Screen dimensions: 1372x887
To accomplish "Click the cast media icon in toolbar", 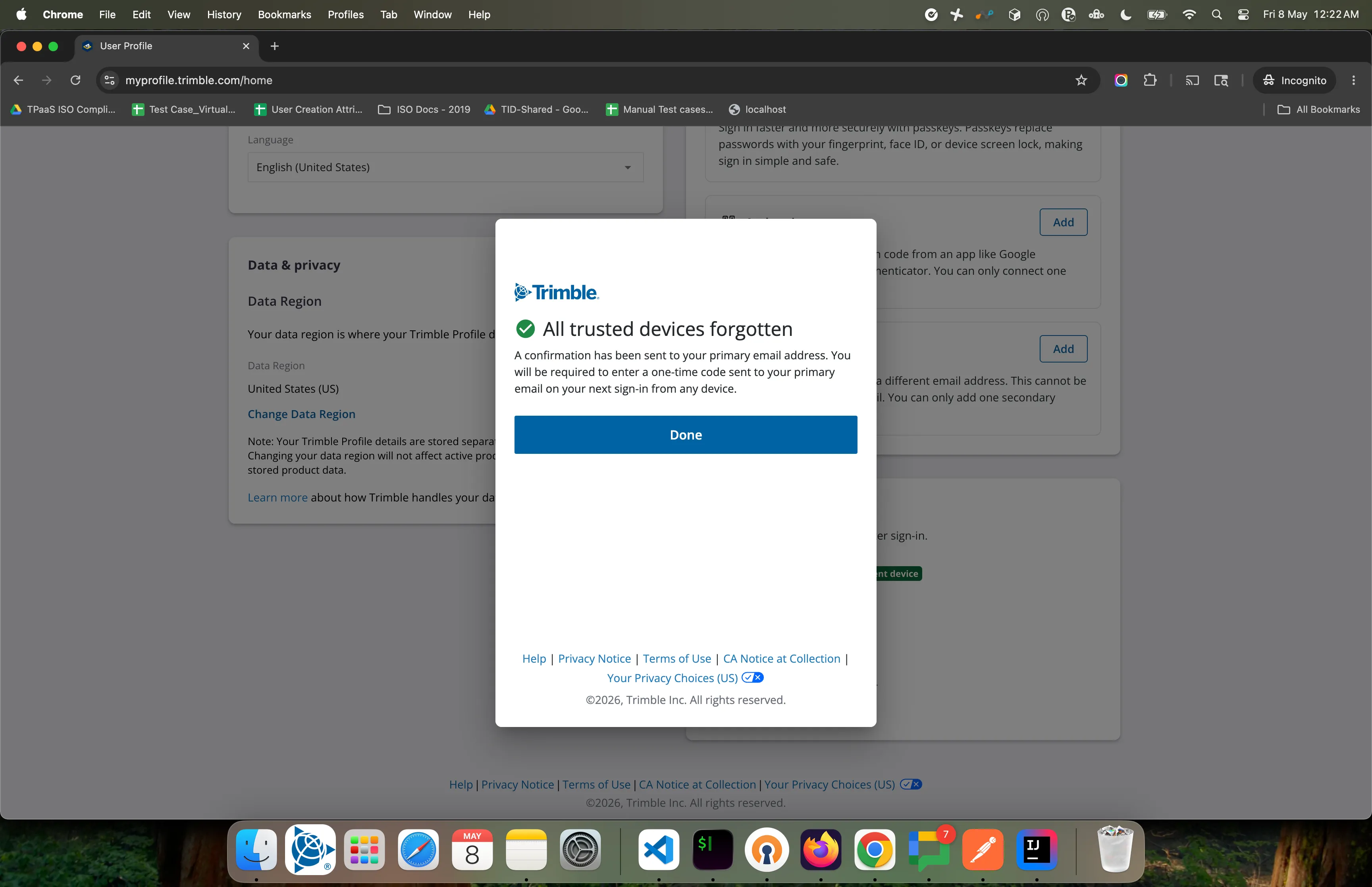I will [1192, 80].
